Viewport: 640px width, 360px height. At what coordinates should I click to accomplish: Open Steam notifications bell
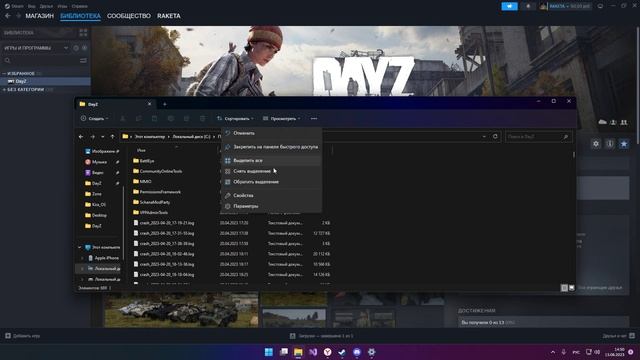coord(528,6)
